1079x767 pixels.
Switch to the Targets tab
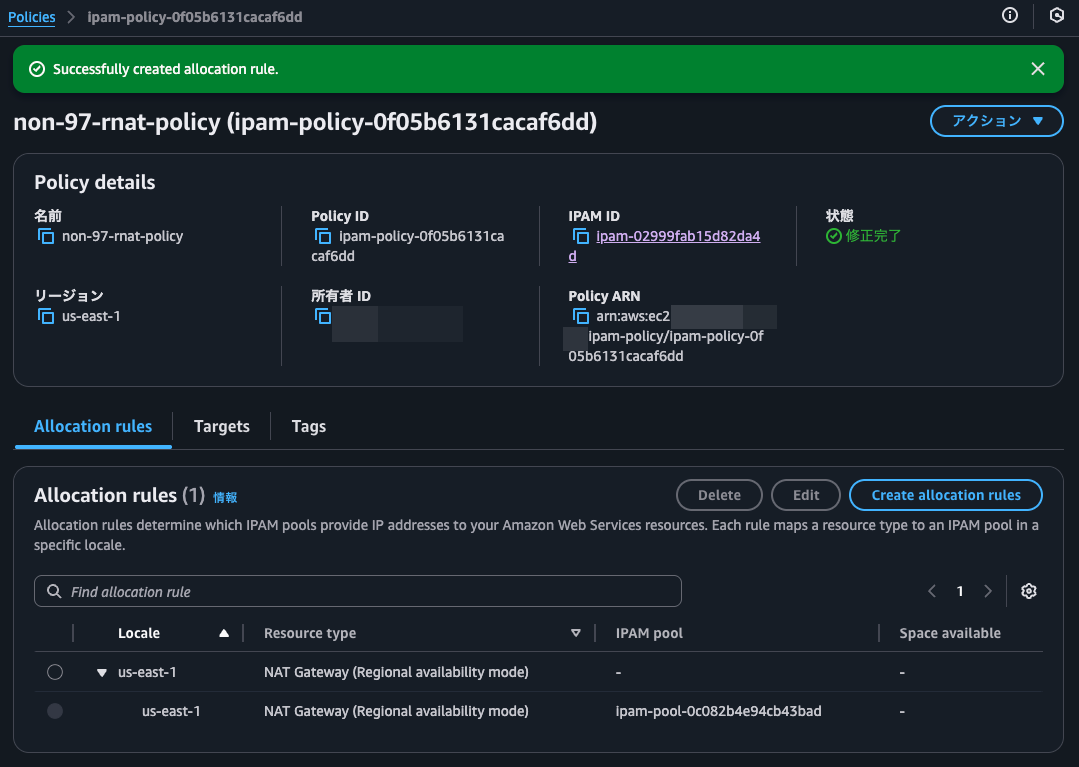221,426
